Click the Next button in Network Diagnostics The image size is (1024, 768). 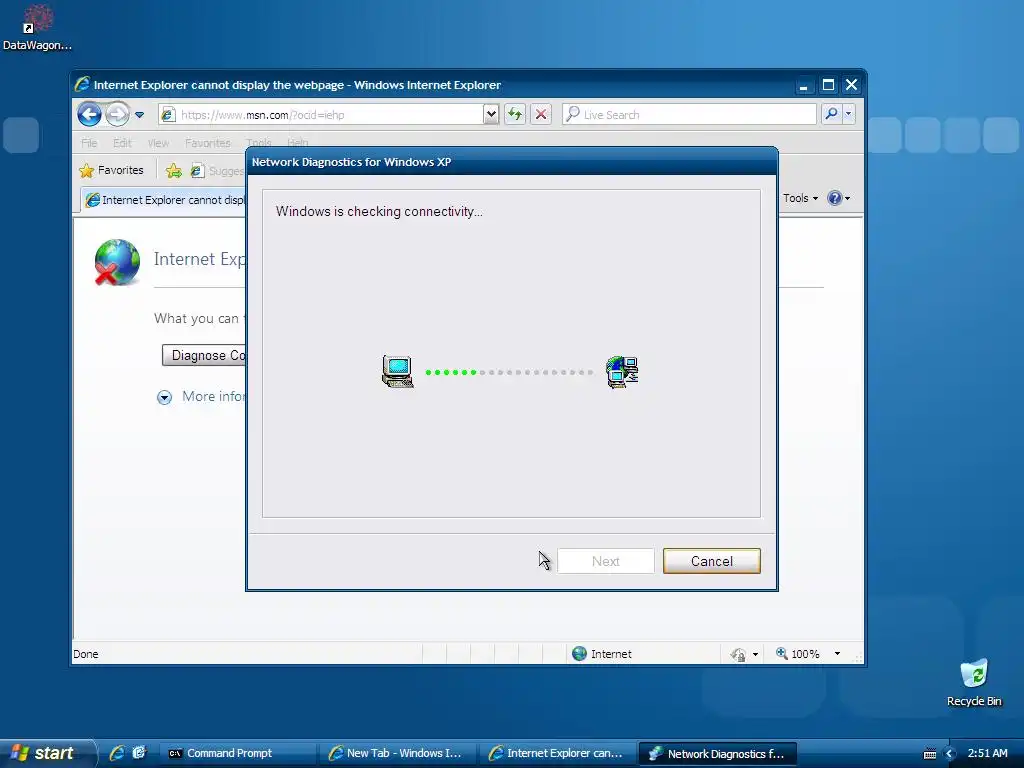point(605,561)
